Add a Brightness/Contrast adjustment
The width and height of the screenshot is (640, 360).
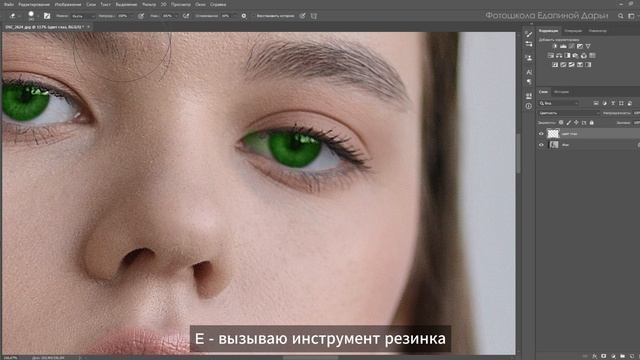coord(555,47)
